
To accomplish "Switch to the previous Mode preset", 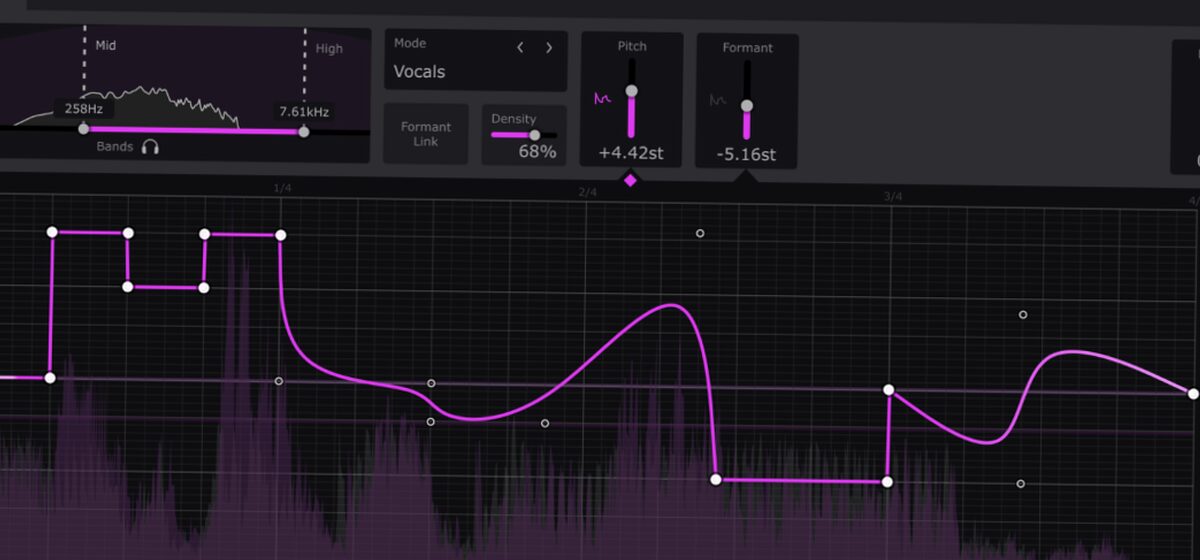I will 520,47.
